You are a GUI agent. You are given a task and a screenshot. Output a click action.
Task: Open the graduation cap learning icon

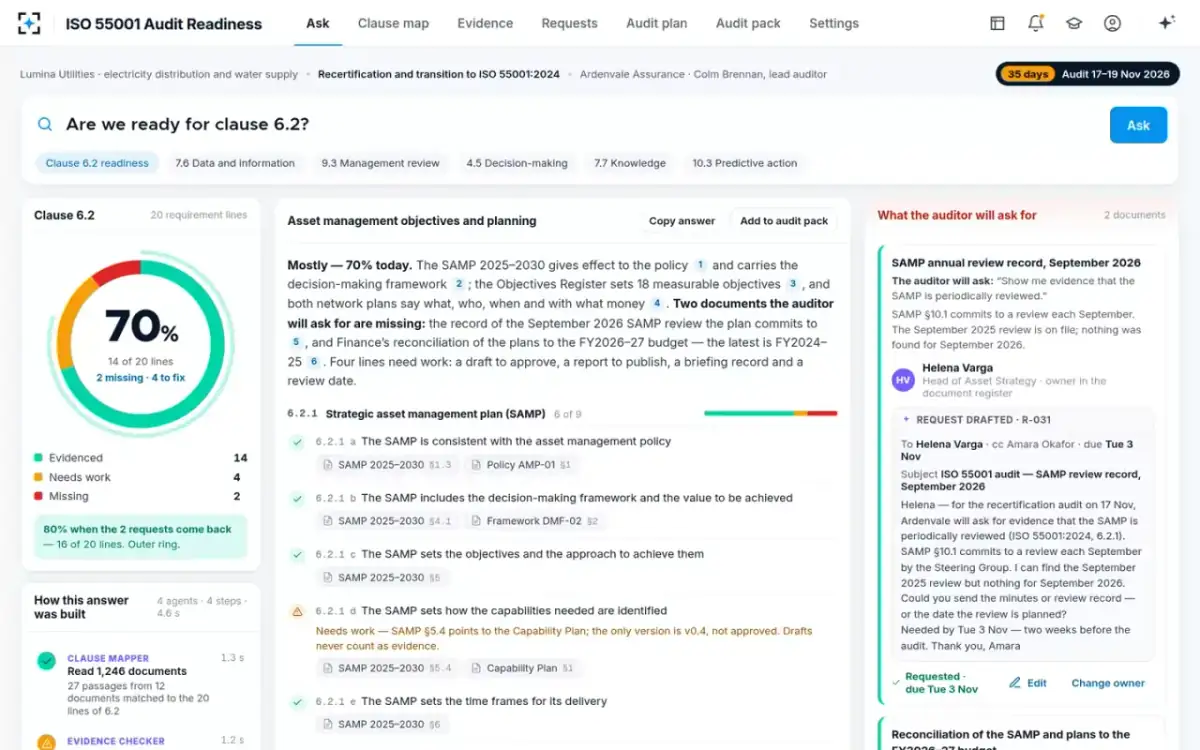point(1074,23)
